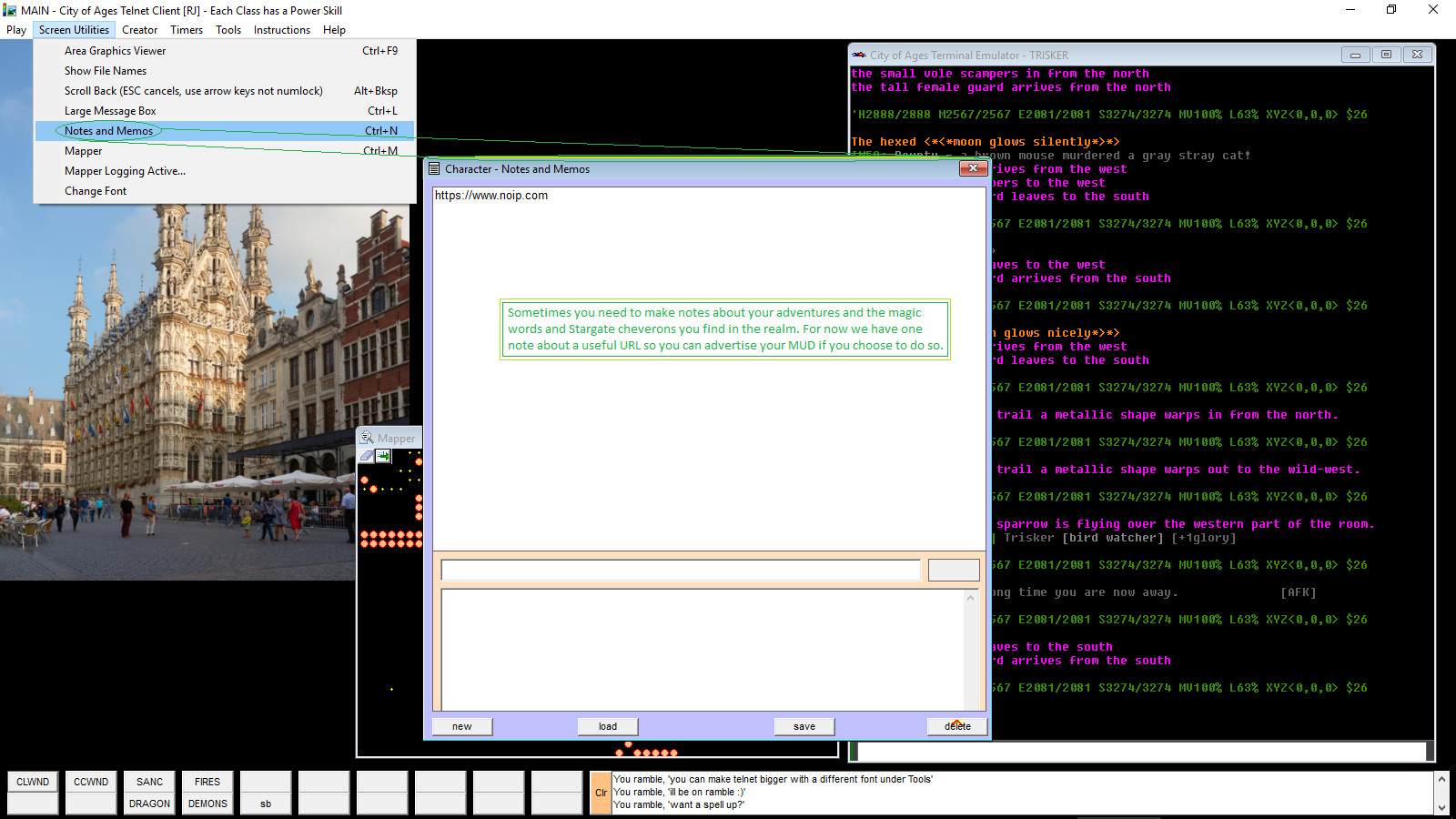The height and width of the screenshot is (819, 1456).
Task: Click the empty search field in the Notes window
Action: (x=679, y=570)
